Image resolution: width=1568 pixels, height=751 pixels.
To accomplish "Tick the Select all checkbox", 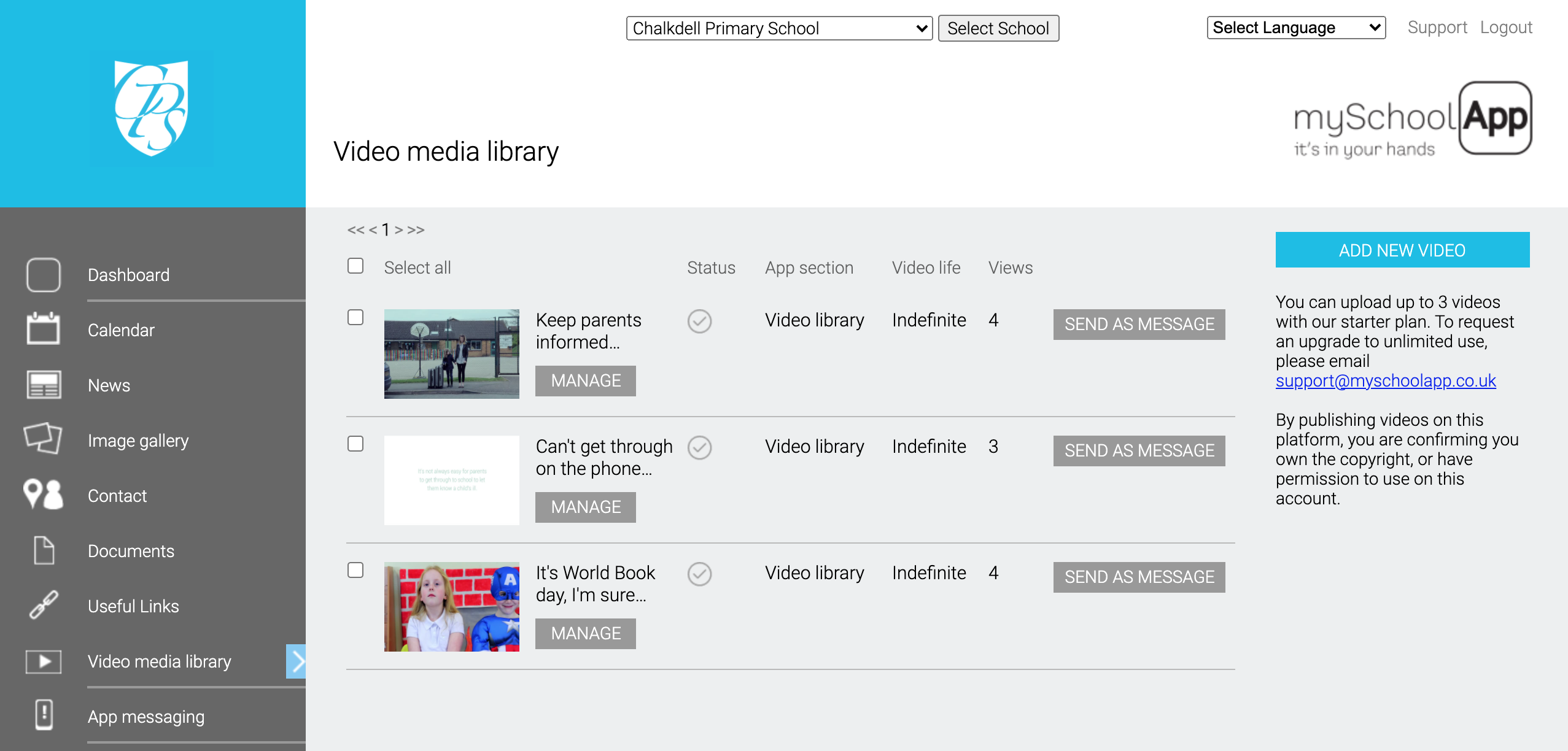I will (x=355, y=266).
